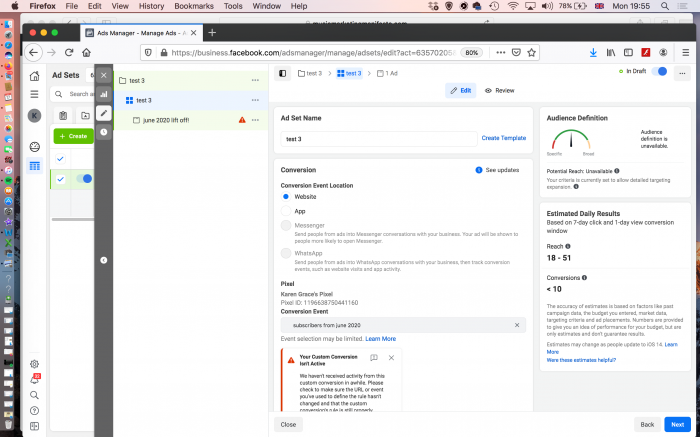Tick the header checkbox in the Ad Sets table

click(x=61, y=158)
